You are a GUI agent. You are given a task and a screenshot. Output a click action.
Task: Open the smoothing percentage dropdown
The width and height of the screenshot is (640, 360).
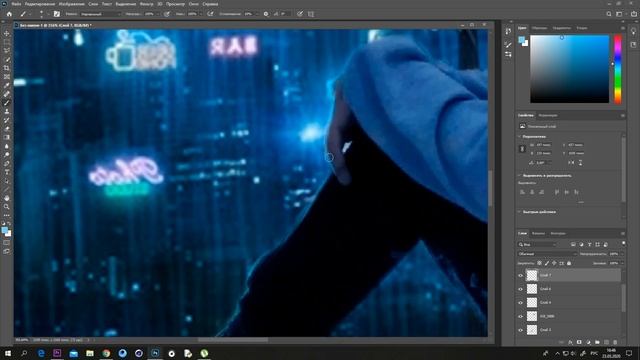257,14
